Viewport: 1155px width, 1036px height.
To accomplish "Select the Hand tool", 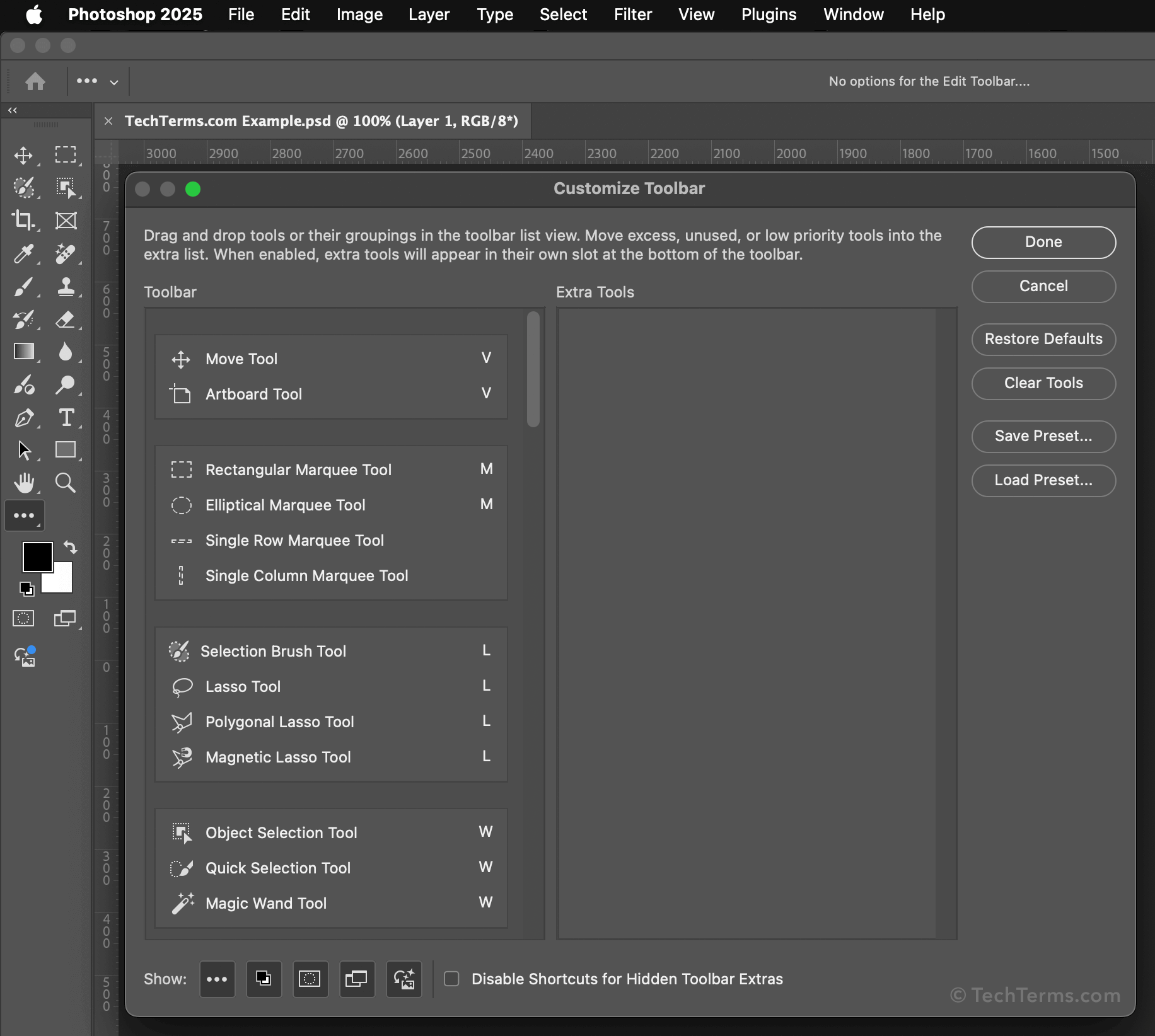I will [x=23, y=483].
